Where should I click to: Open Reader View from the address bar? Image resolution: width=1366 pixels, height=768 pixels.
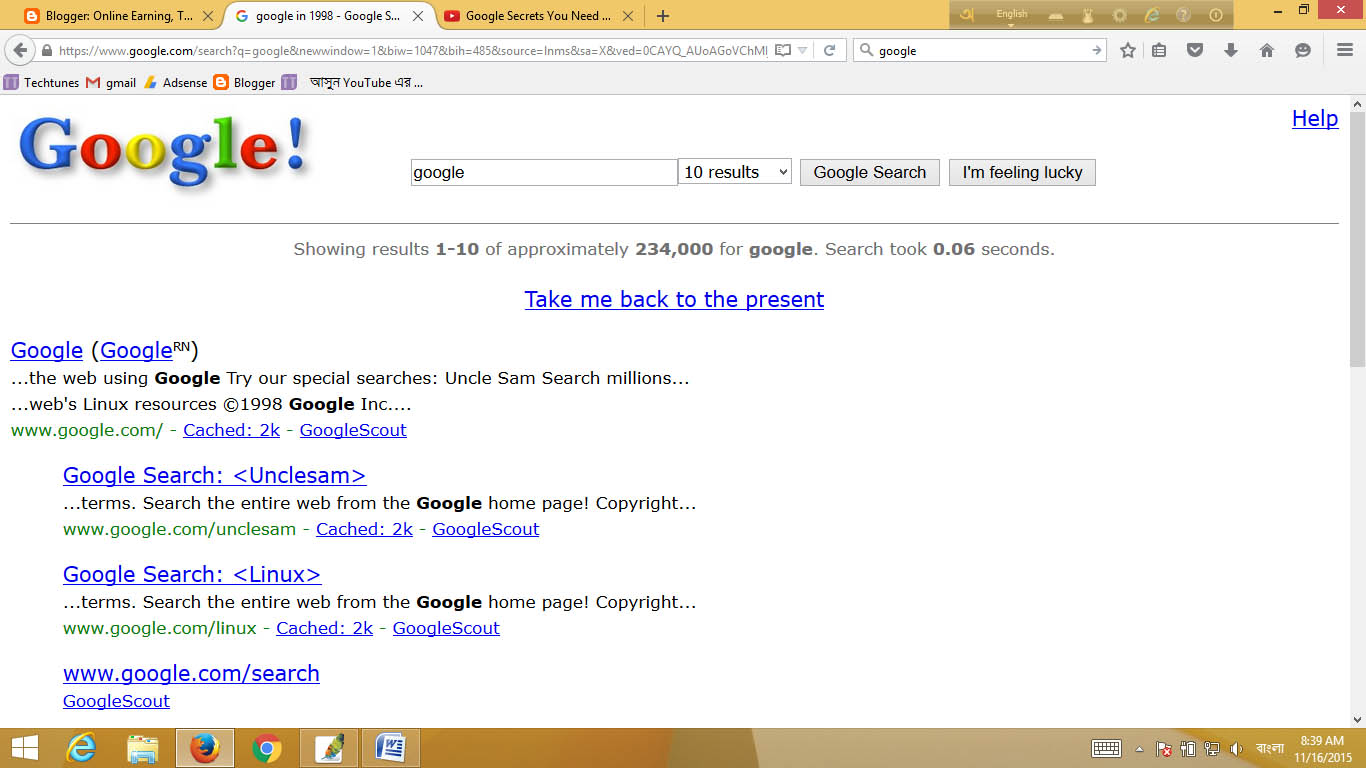point(783,50)
